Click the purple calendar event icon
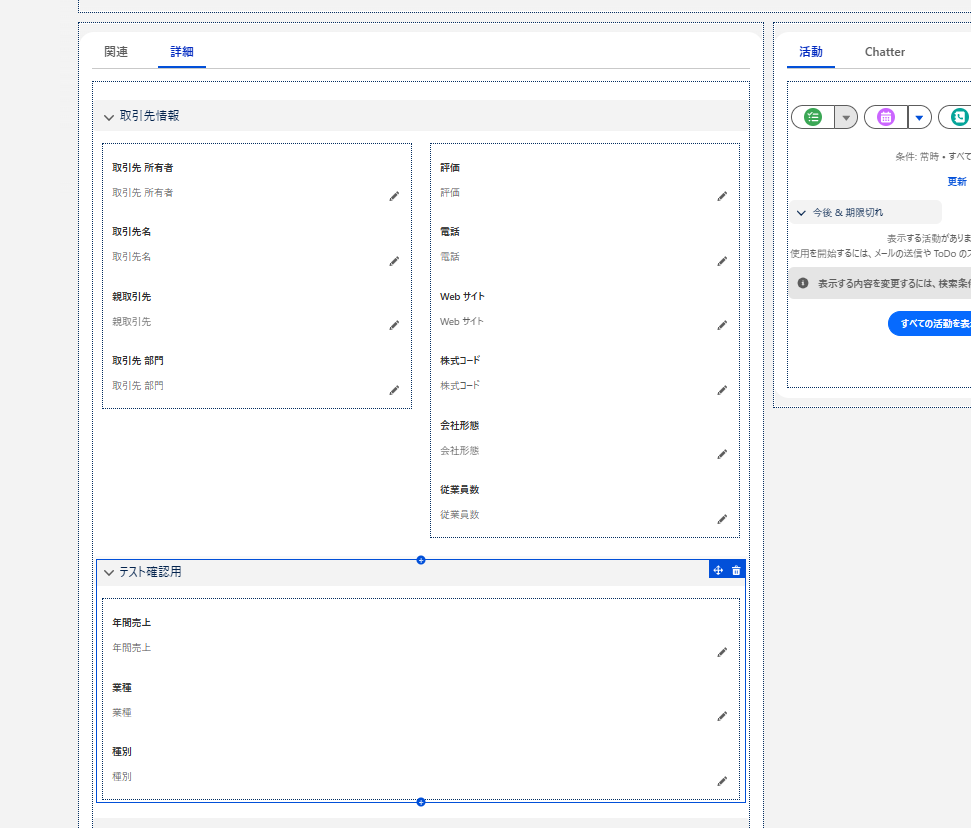 point(886,117)
